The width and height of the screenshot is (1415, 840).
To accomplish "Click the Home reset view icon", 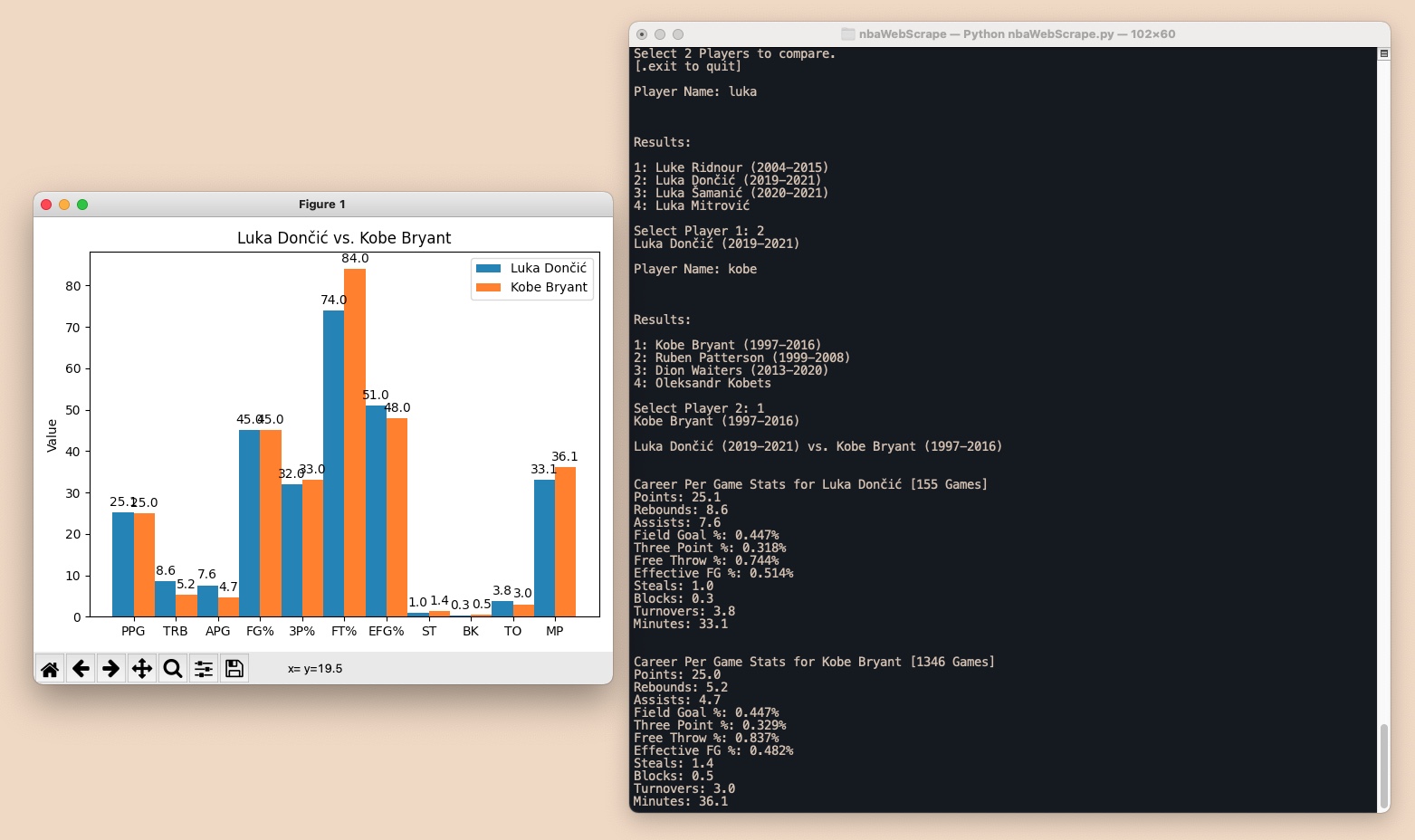I will pyautogui.click(x=50, y=669).
